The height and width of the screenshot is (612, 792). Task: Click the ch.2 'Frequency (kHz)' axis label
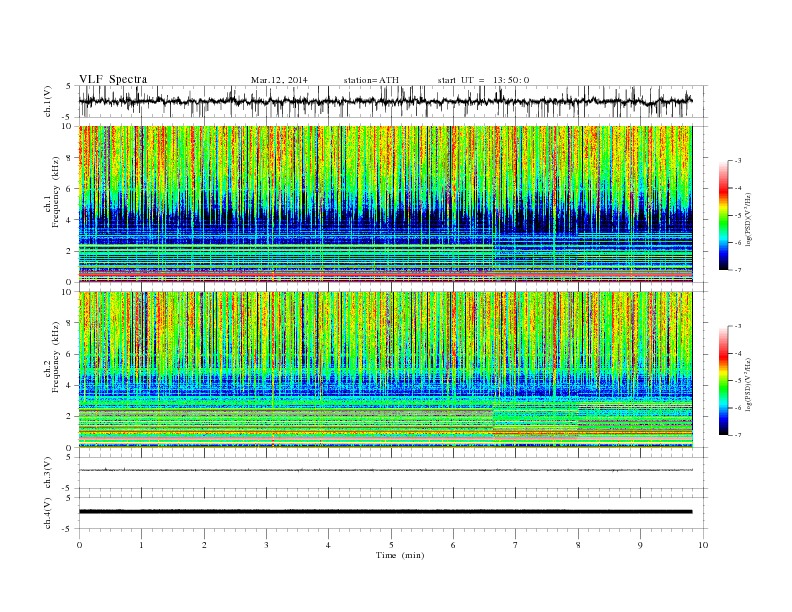click(x=55, y=357)
